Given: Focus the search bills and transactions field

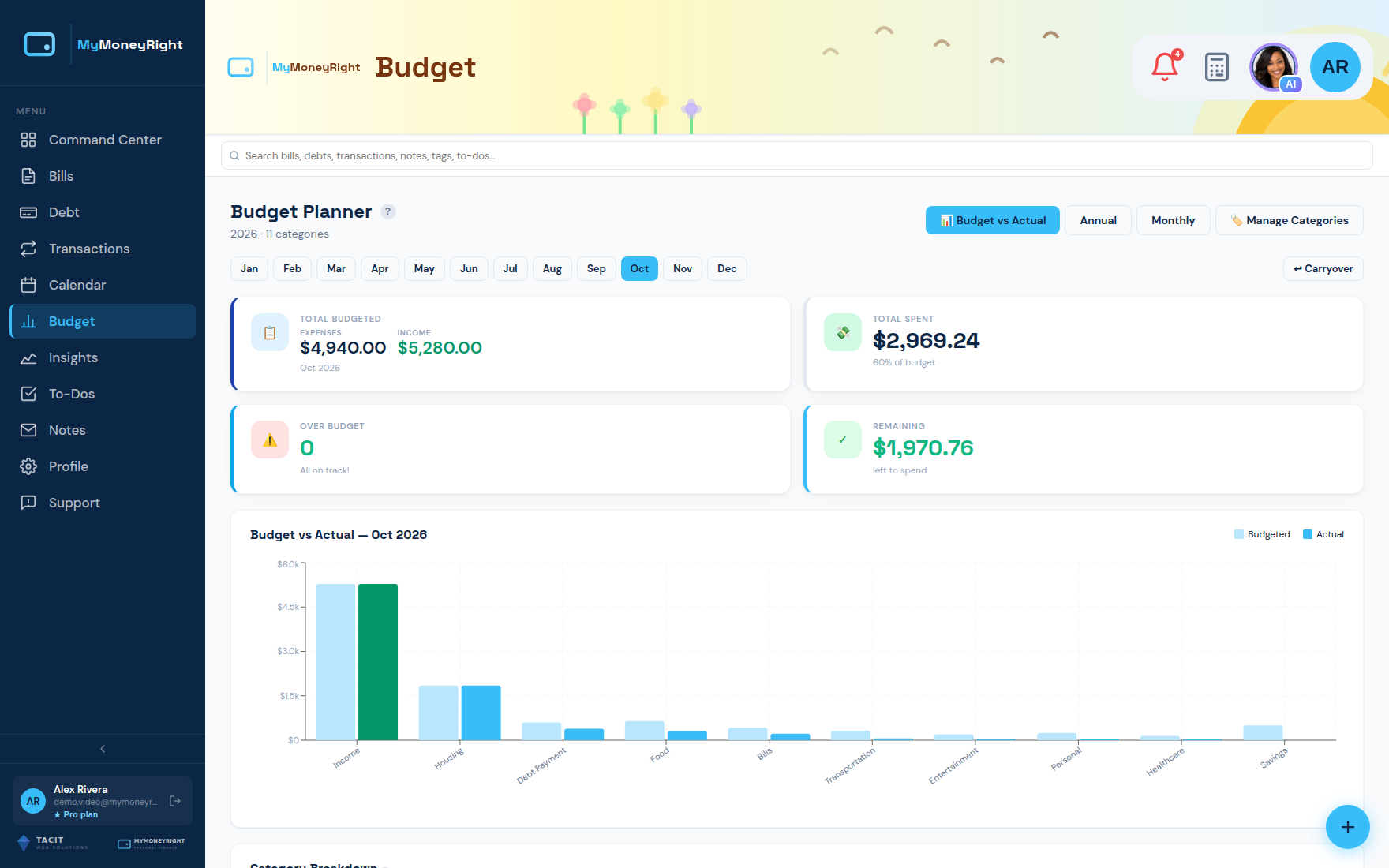Looking at the screenshot, I should pos(797,155).
